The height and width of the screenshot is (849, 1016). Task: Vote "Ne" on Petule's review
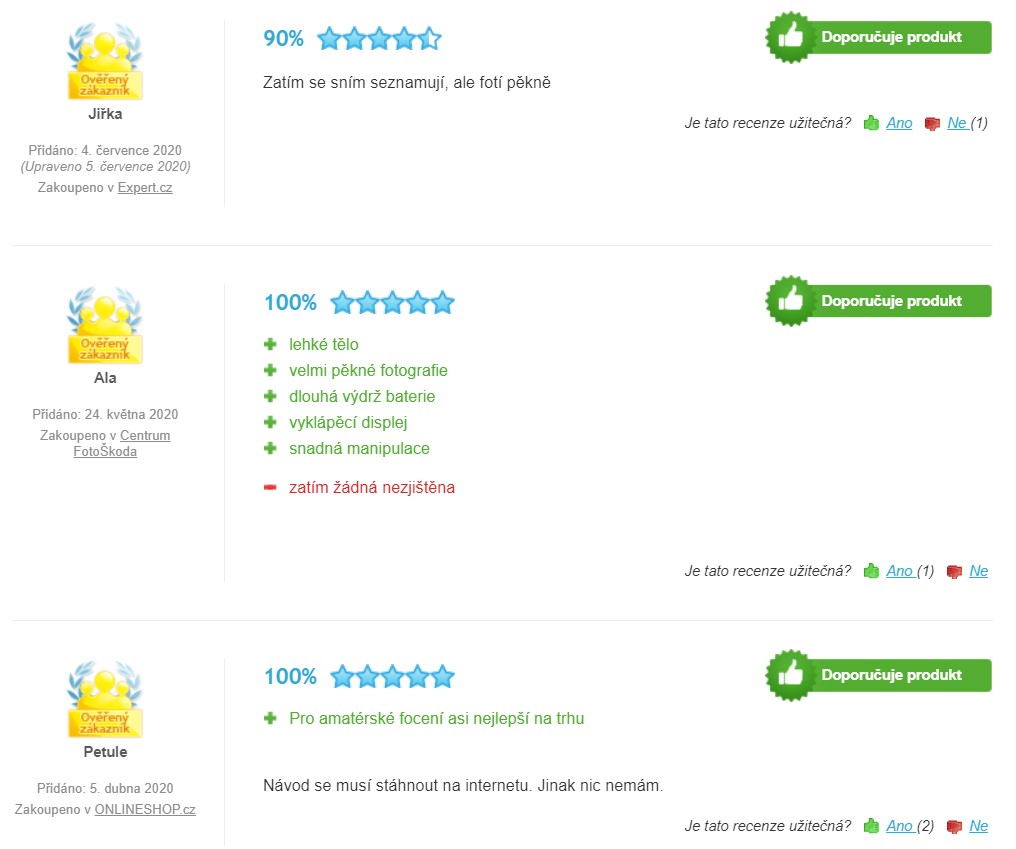[x=978, y=826]
